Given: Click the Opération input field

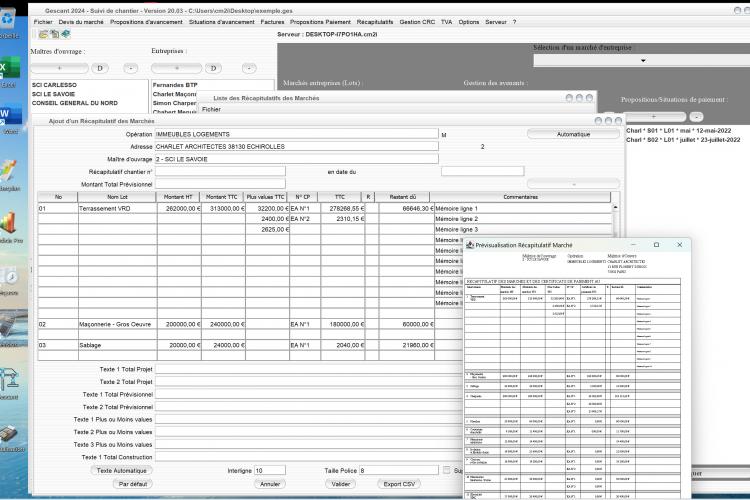Looking at the screenshot, I should [x=296, y=134].
